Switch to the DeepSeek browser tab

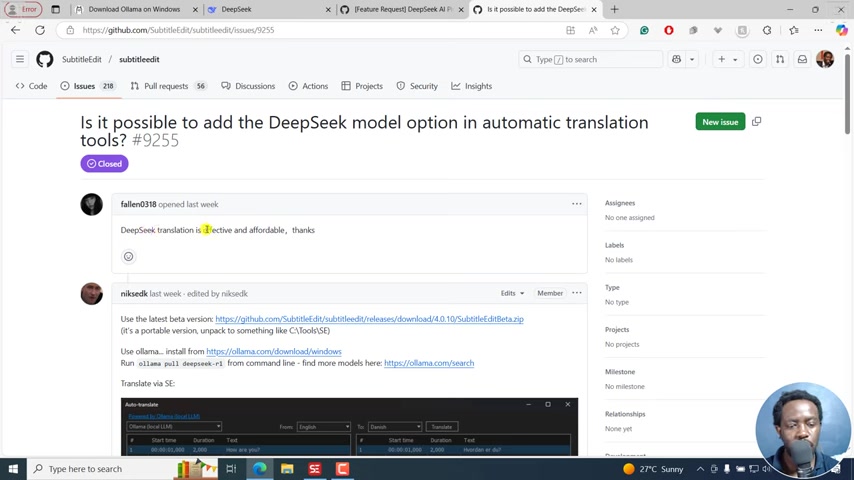pos(269,9)
